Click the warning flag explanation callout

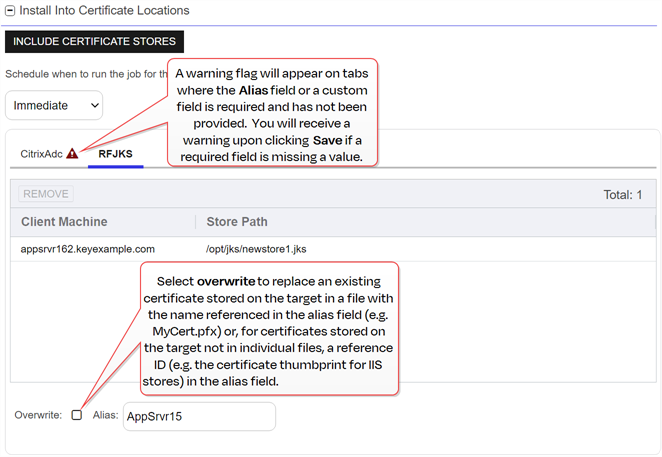pos(271,112)
